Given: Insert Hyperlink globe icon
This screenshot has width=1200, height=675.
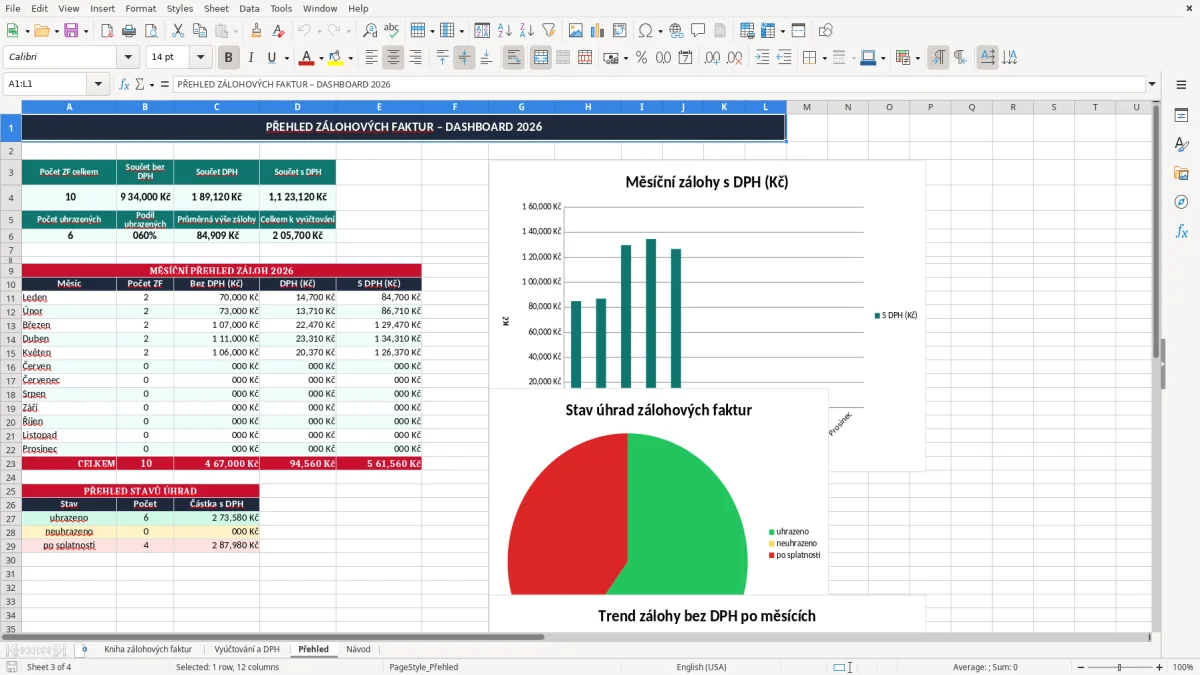Looking at the screenshot, I should coord(676,31).
